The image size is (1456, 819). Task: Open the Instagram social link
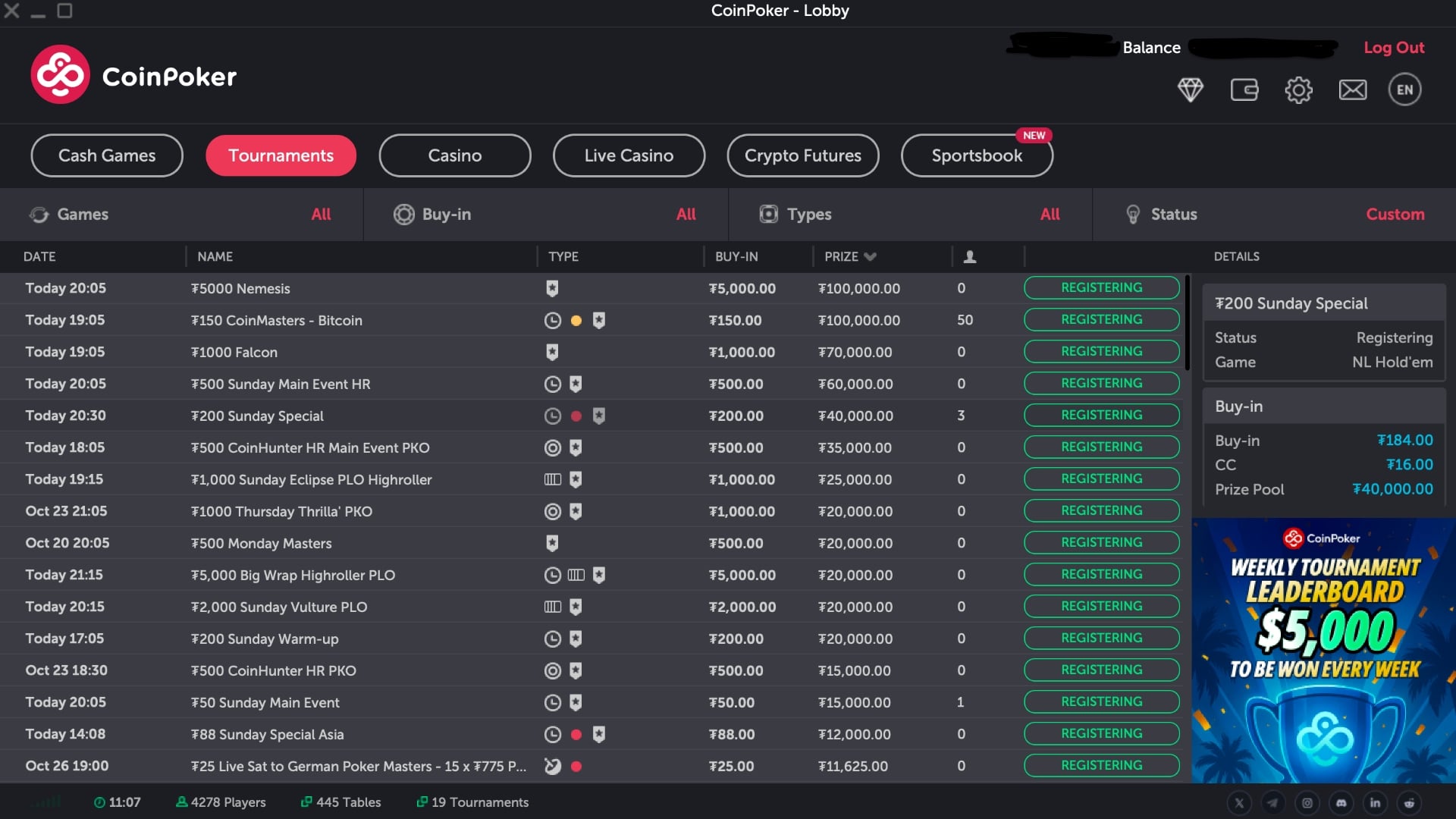point(1307,802)
